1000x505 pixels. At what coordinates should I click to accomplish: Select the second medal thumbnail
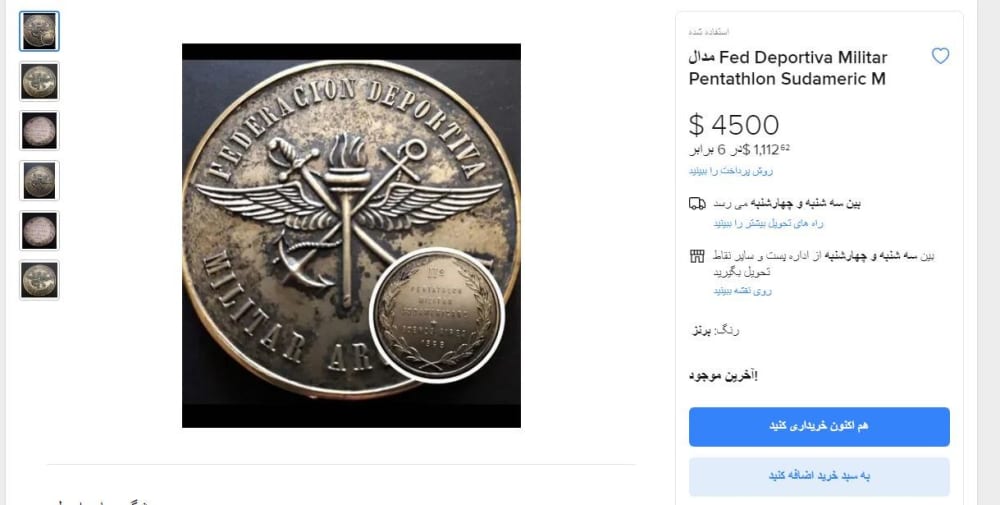click(40, 81)
